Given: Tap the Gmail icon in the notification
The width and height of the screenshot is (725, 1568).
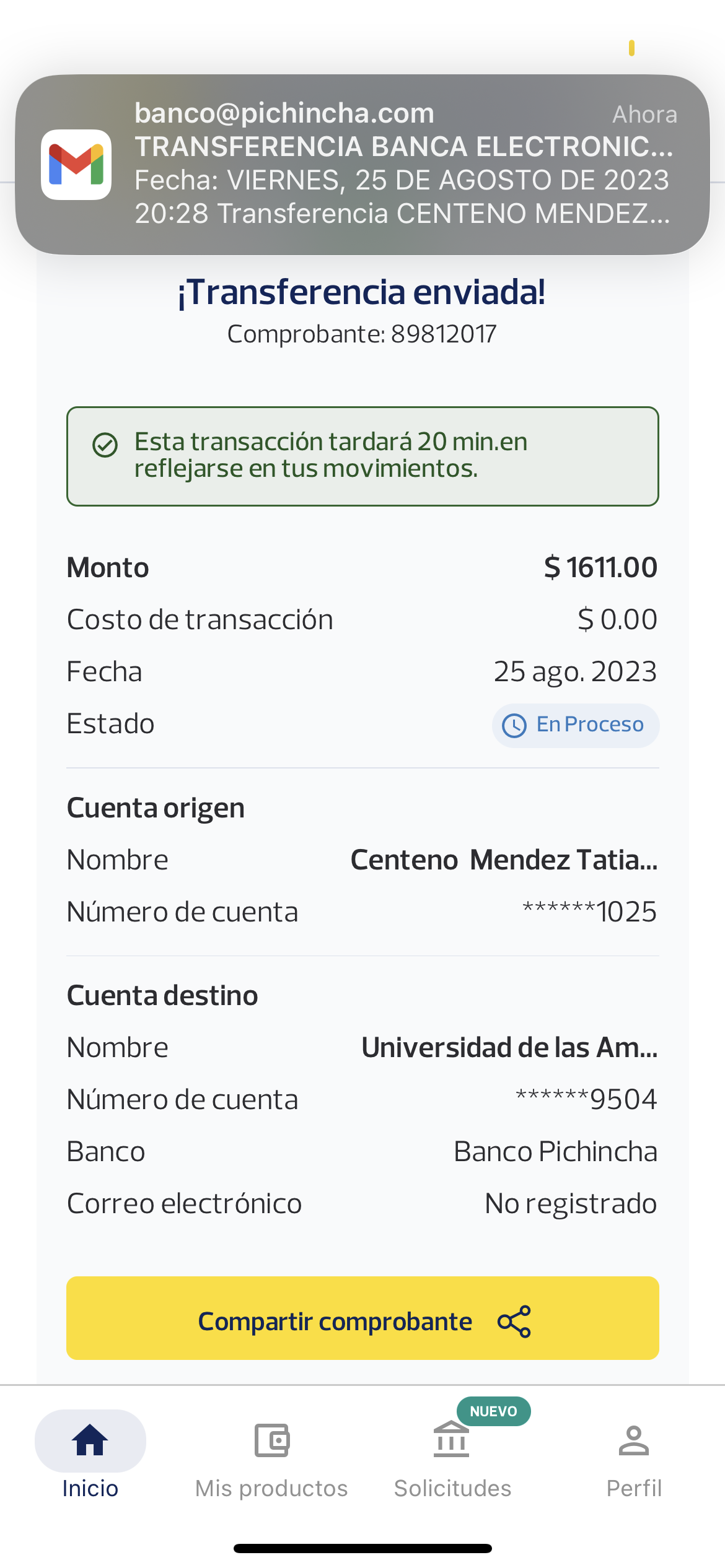Looking at the screenshot, I should (76, 165).
